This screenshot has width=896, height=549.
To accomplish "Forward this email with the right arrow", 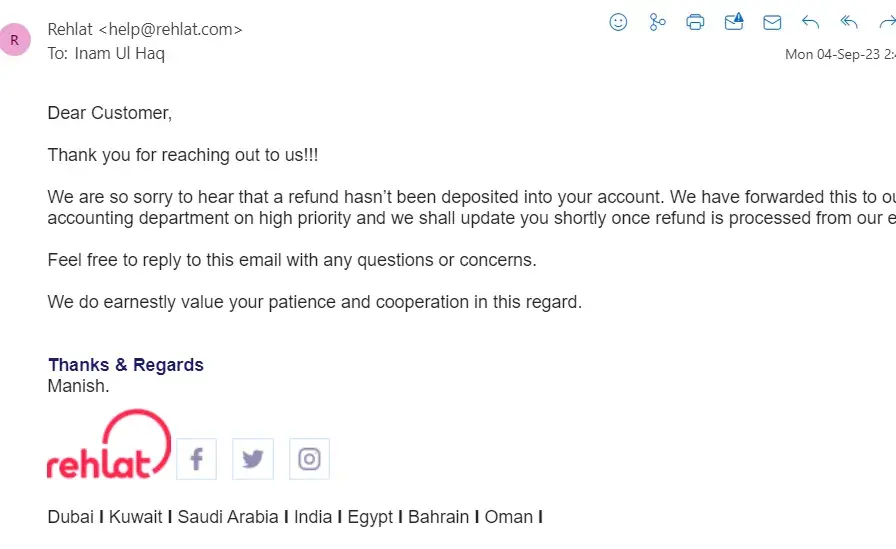I will click(886, 22).
